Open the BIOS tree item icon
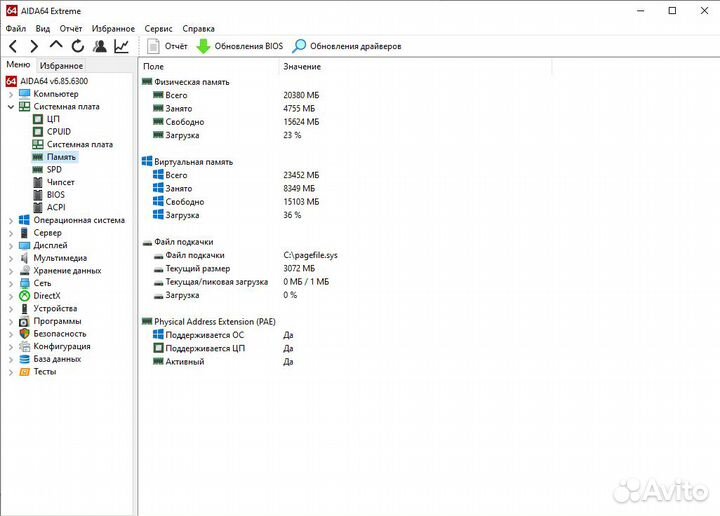Image resolution: width=720 pixels, height=516 pixels. (x=38, y=195)
